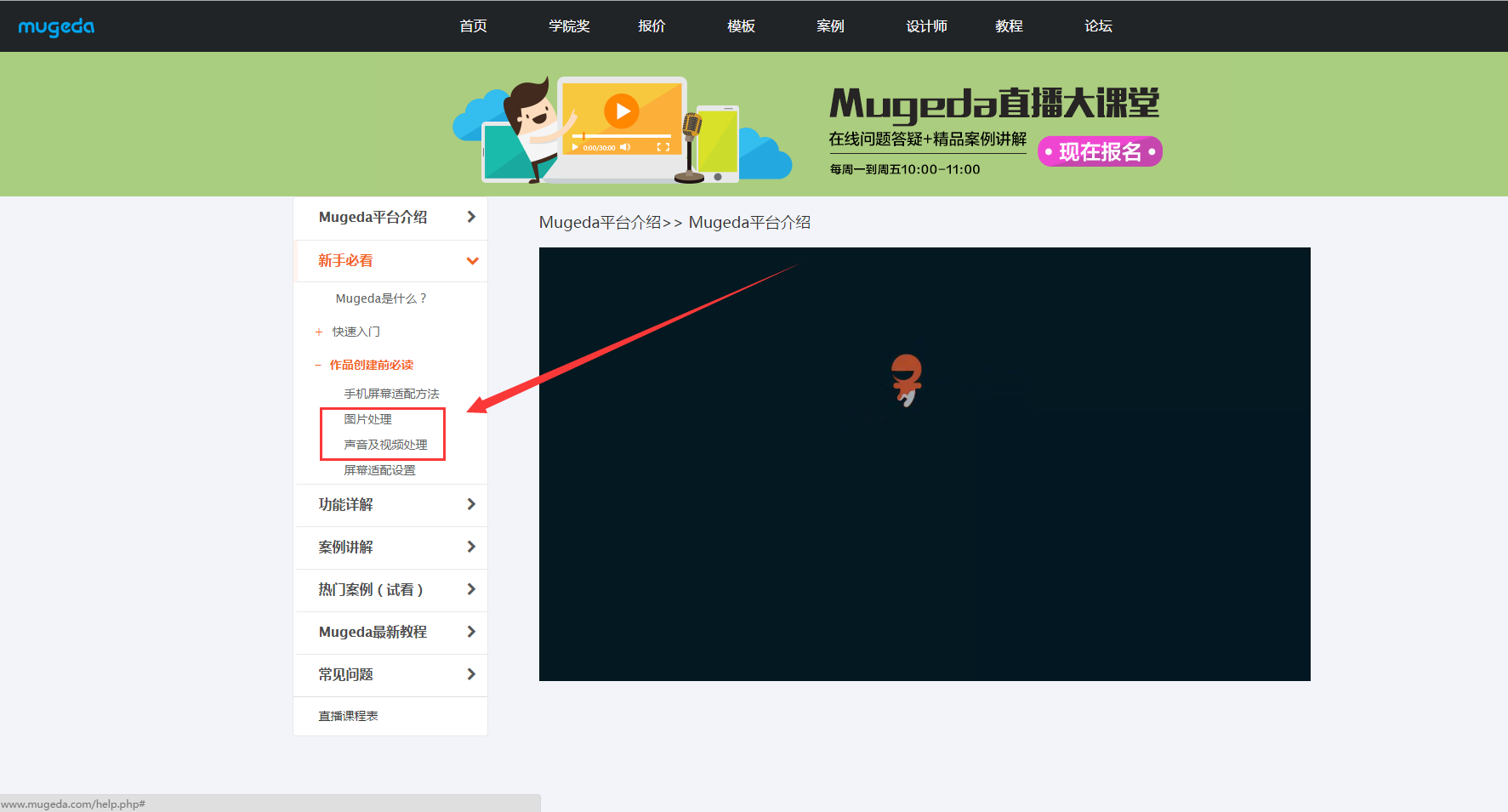Open the Mugeda最新教程 section
Screen dimensions: 1508x812
[373, 632]
